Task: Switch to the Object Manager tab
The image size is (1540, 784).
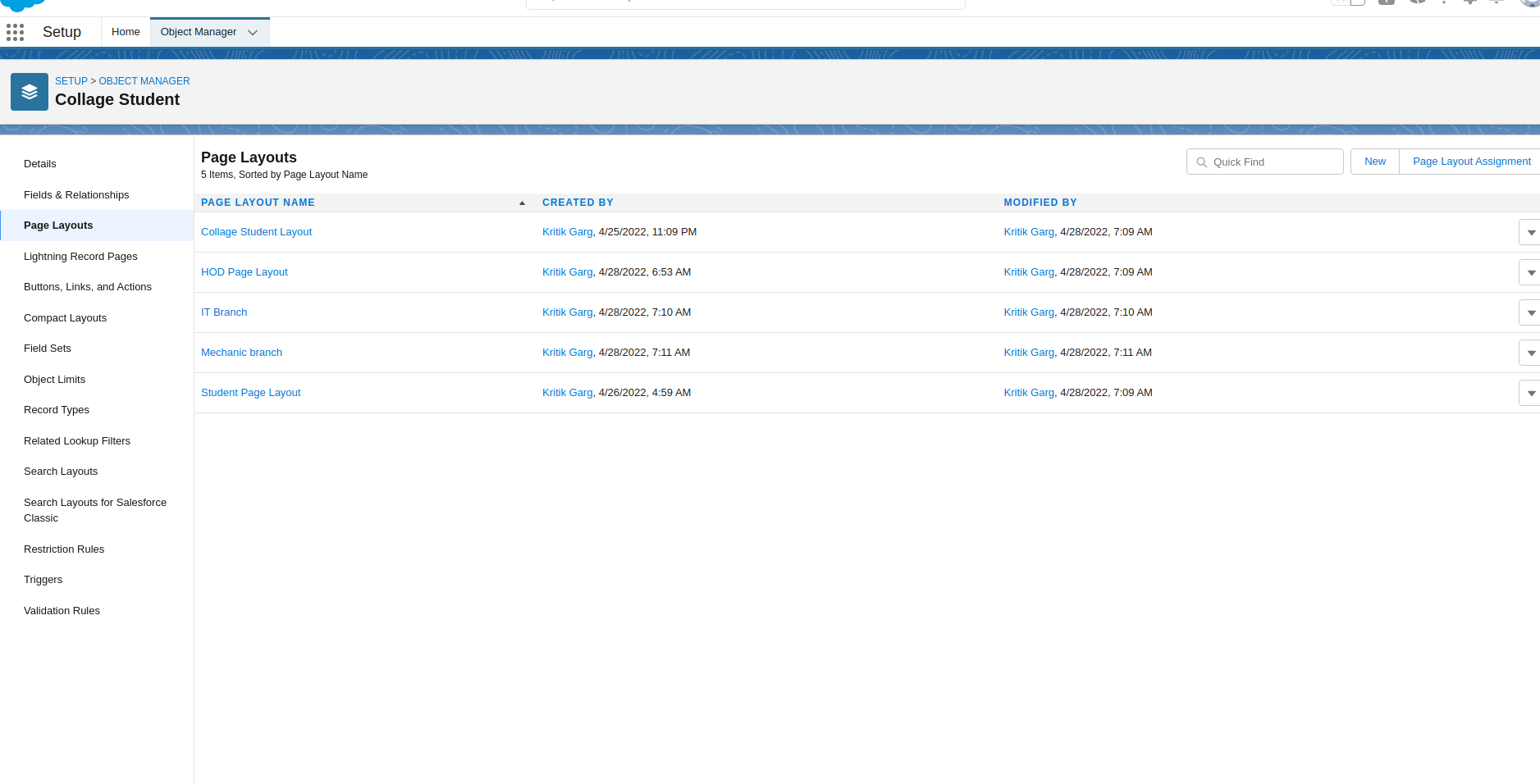Action: (x=198, y=31)
